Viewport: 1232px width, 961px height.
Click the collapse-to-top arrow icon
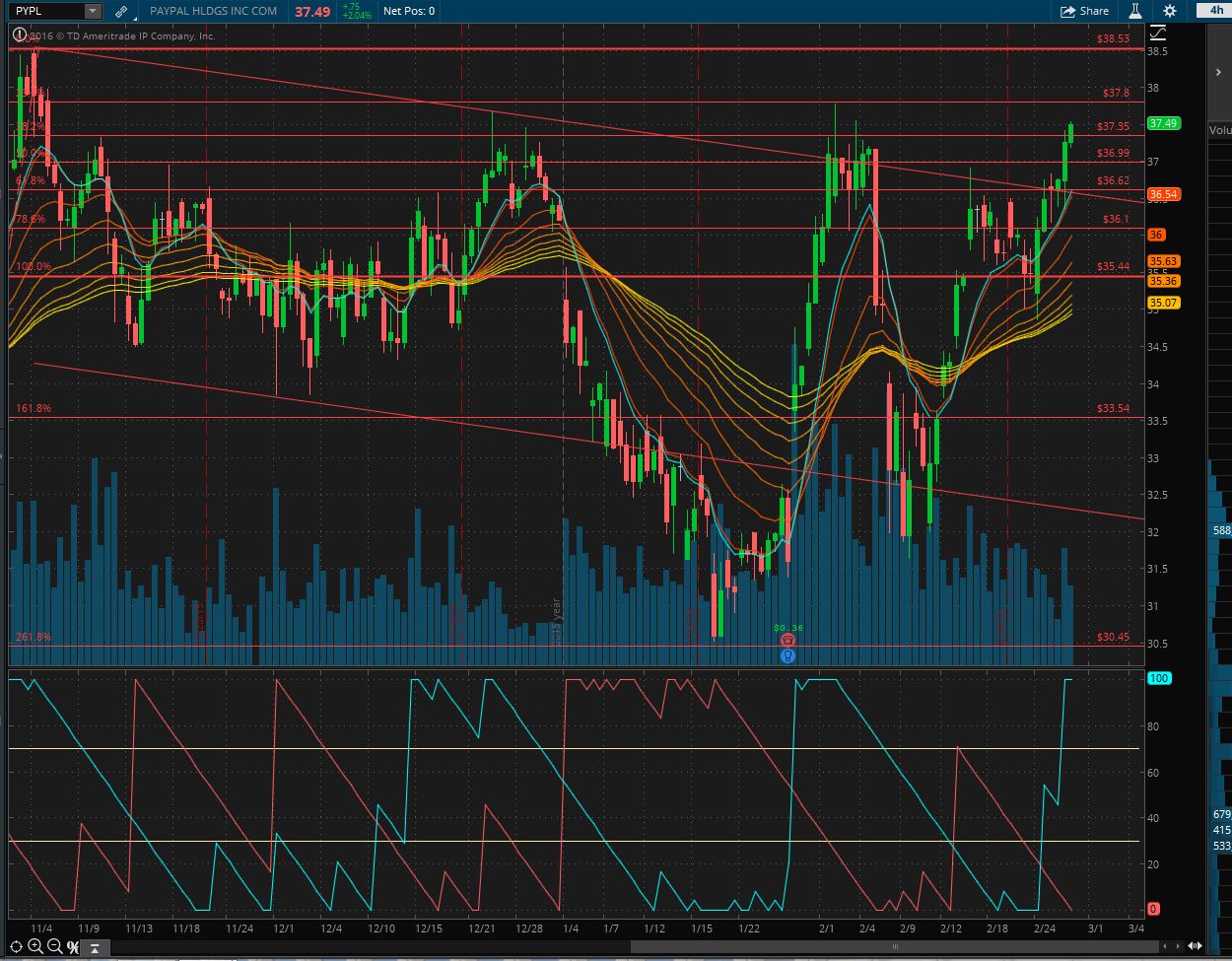(x=96, y=947)
